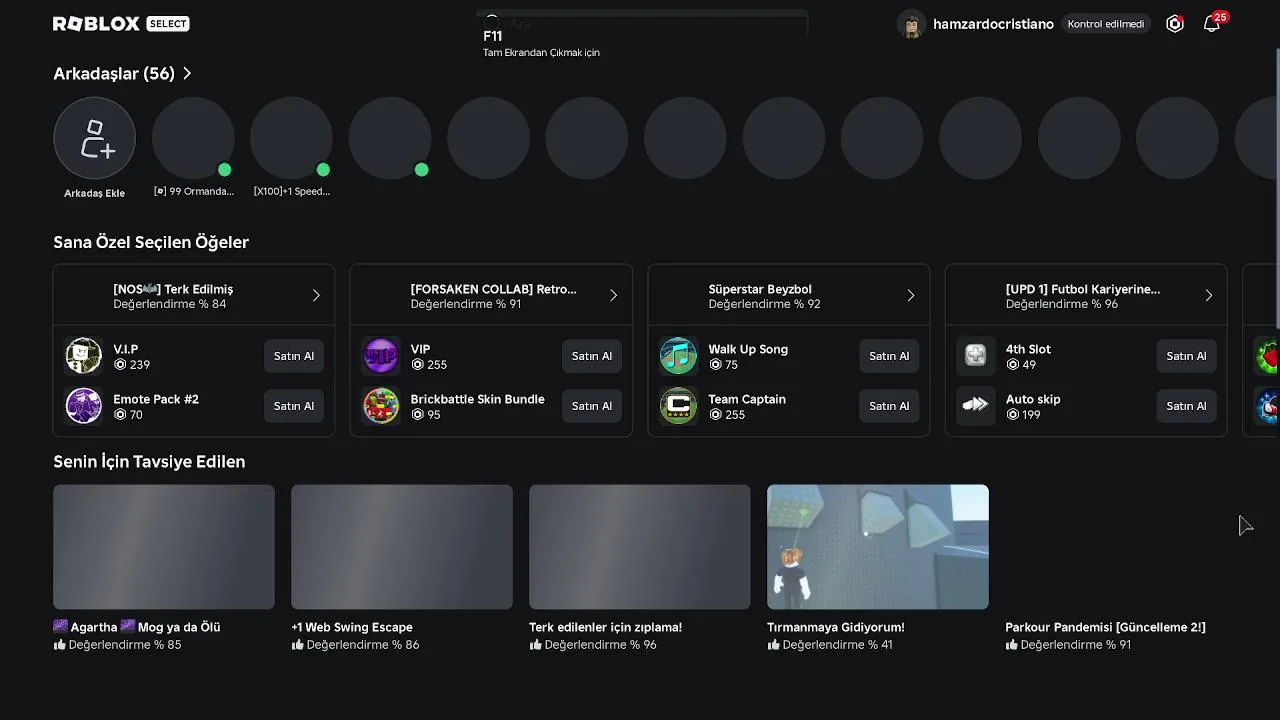
Task: Open the Süperstar Beyzbol card chevron
Action: 910,296
